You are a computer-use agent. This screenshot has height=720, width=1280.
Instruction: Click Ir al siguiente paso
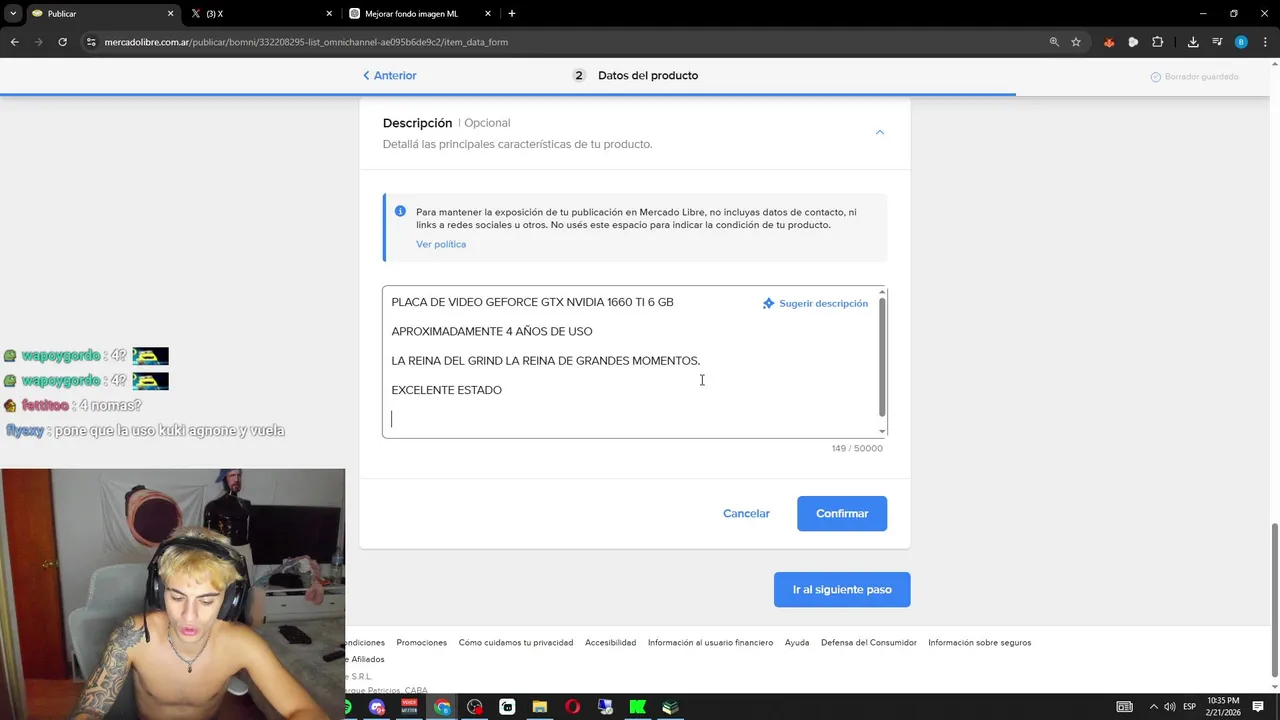(842, 589)
